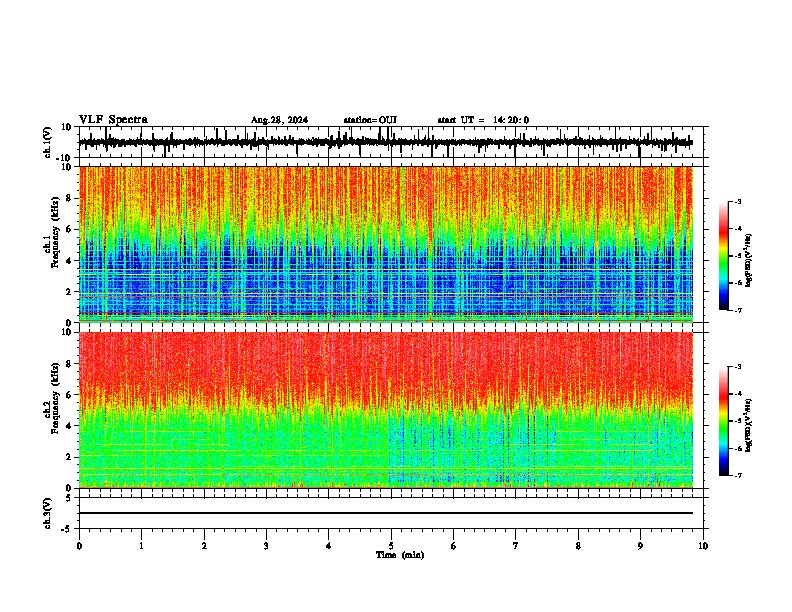The image size is (792, 612).
Task: Click time axis tick label '6'
Action: point(454,546)
